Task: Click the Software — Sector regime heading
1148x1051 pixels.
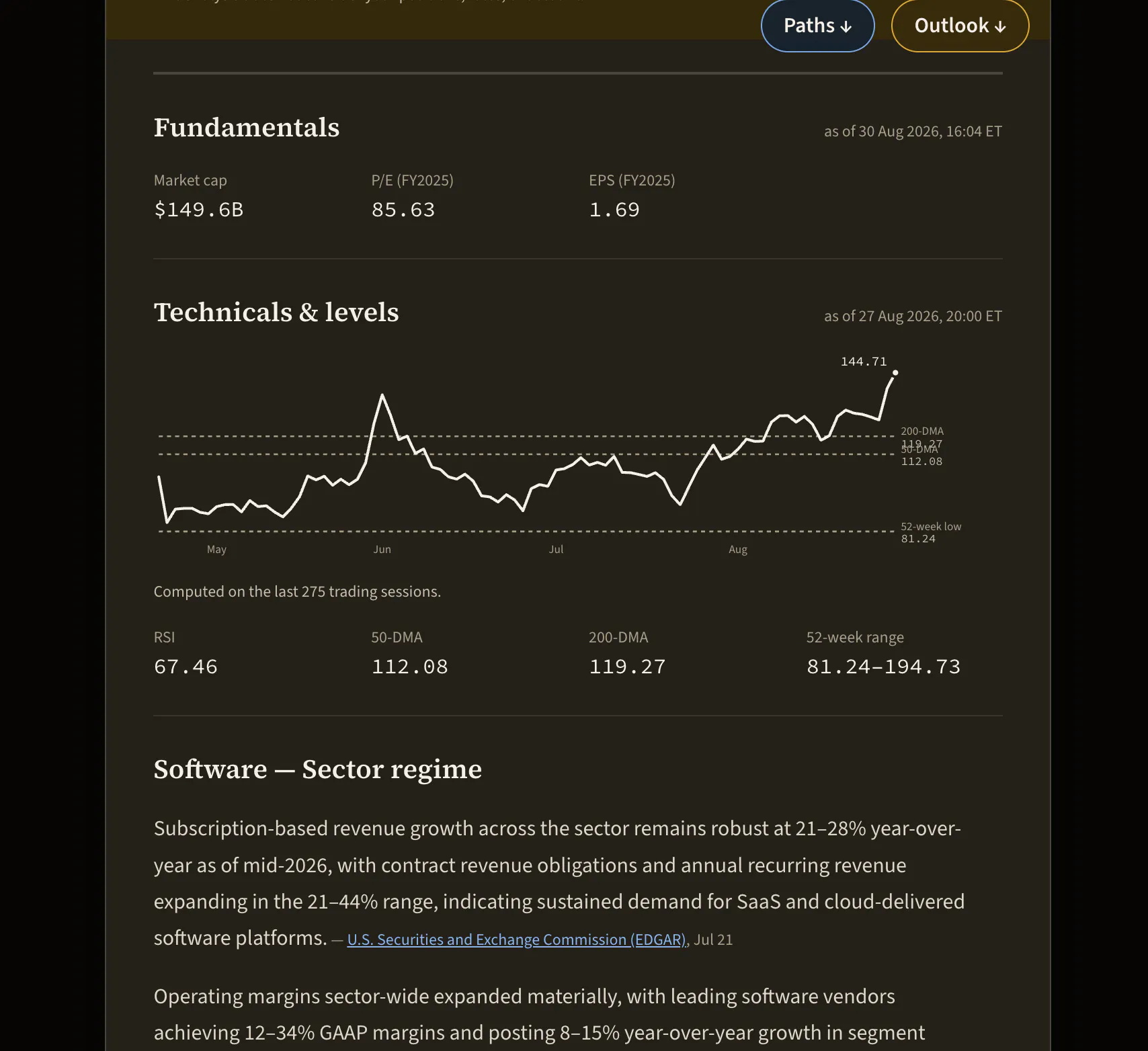Action: point(318,769)
